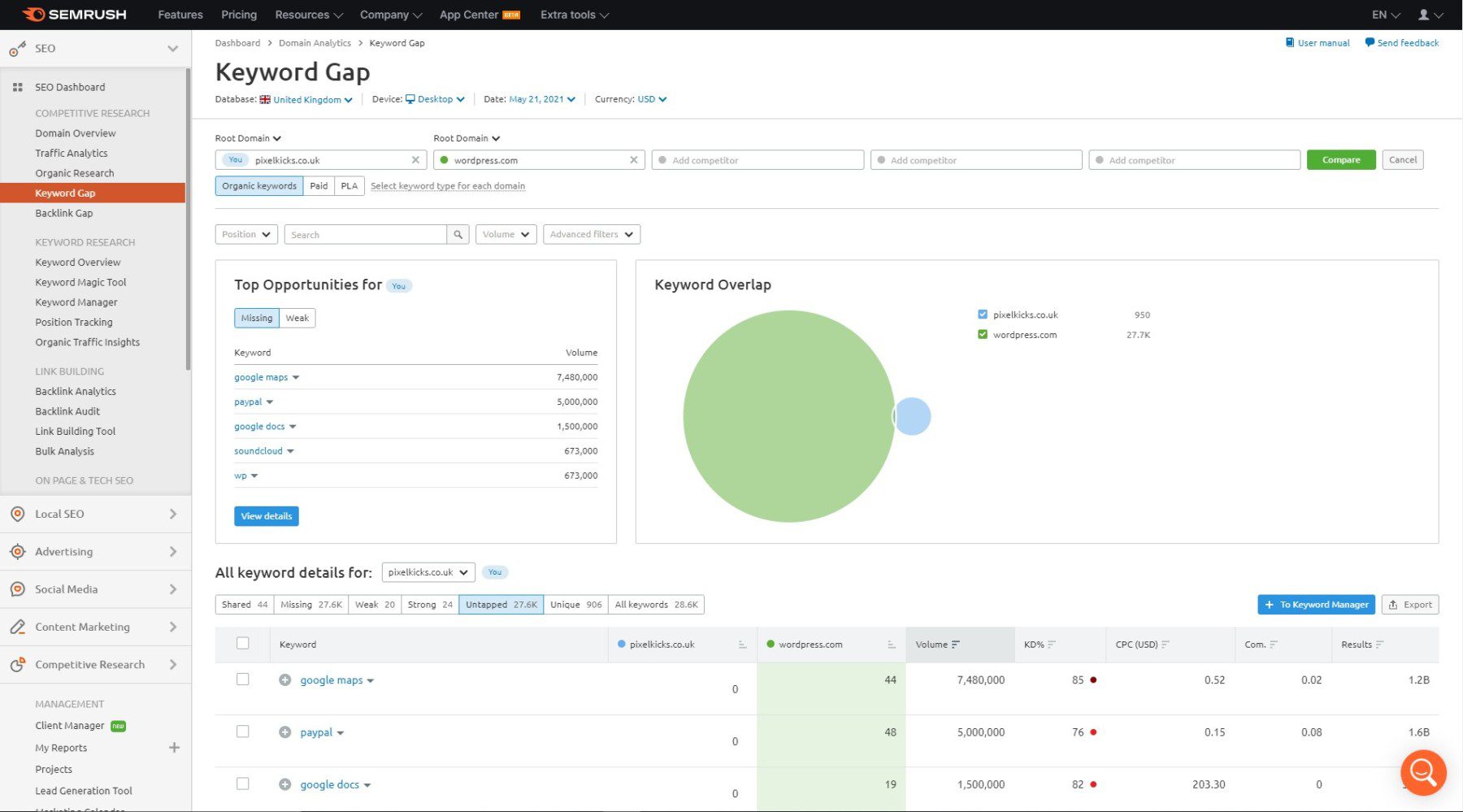Sort the wordpress.com column
Screen dimensions: 1463x812
pyautogui.click(x=892, y=645)
